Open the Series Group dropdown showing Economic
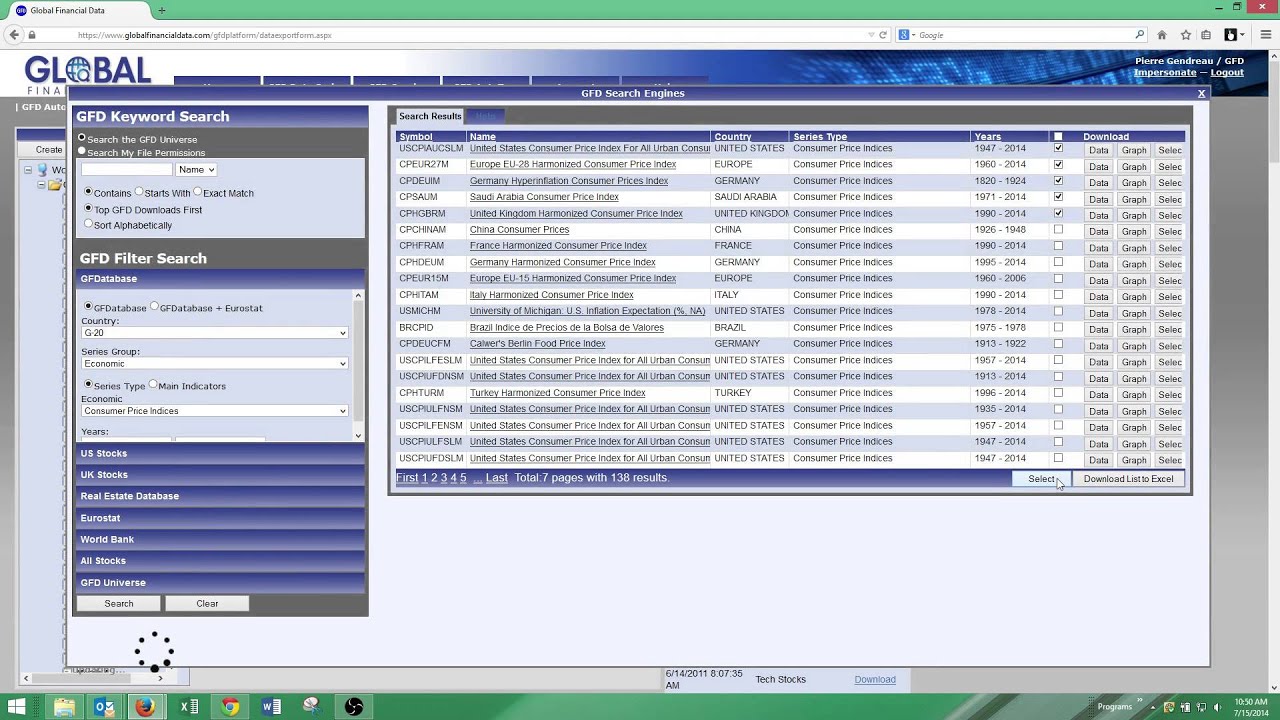The image size is (1280, 720). pyautogui.click(x=215, y=364)
